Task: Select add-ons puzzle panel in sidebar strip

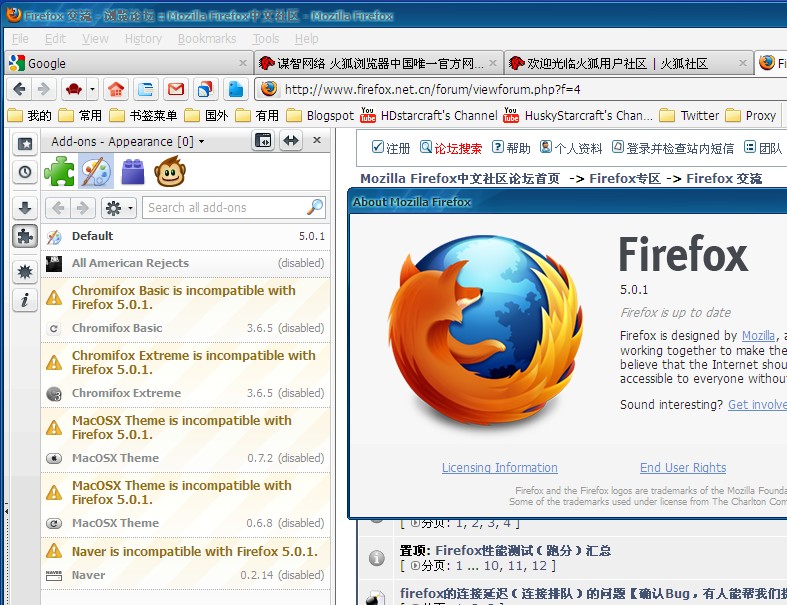Action: point(25,236)
